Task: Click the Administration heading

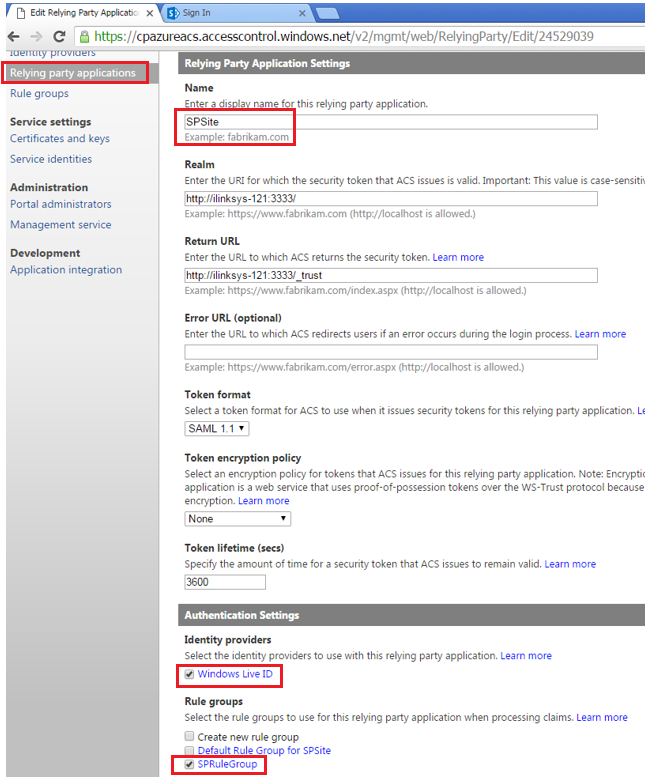Action: tap(49, 187)
